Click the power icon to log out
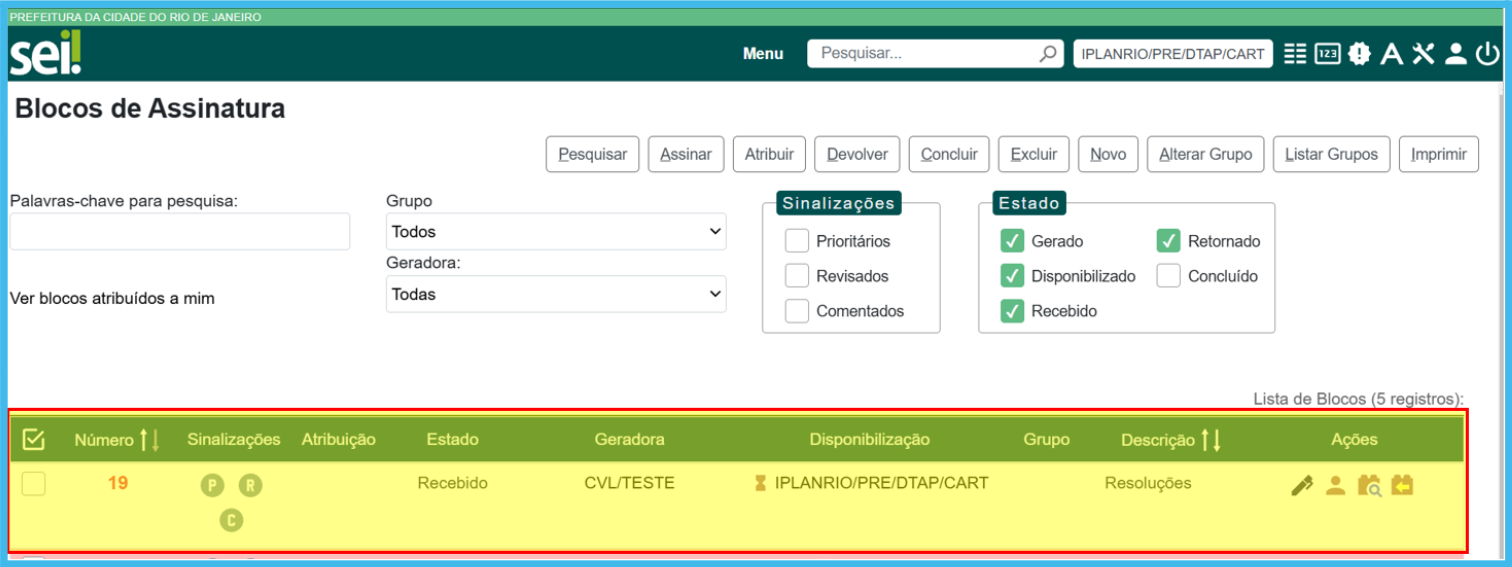 click(1488, 54)
